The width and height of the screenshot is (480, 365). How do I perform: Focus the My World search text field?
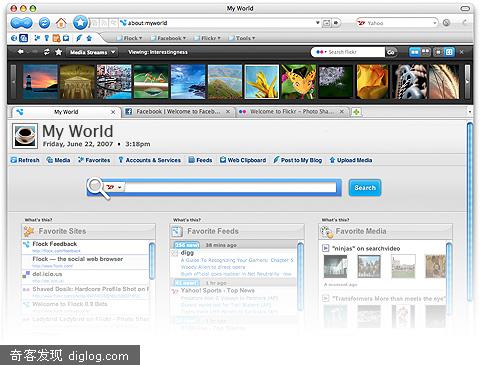pyautogui.click(x=231, y=187)
